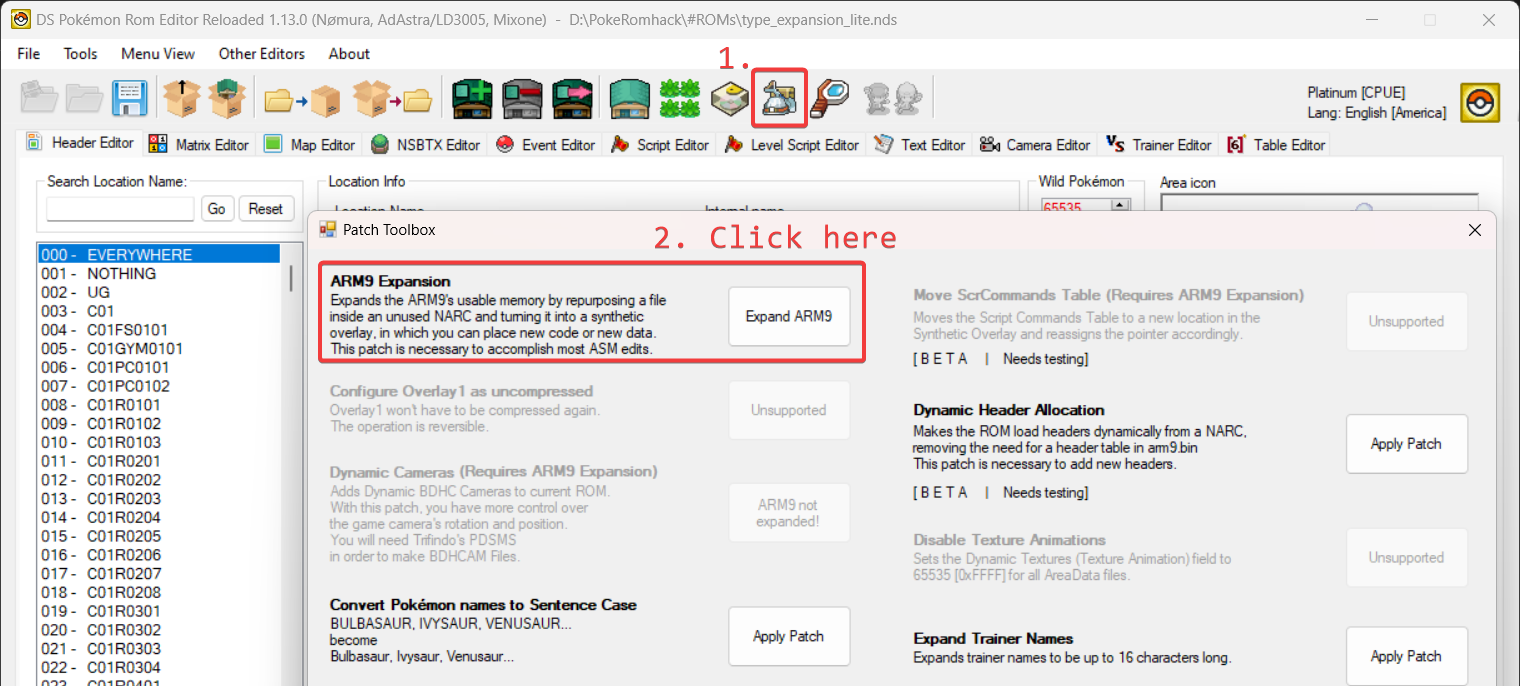Switch to the Matrix Editor tab

coord(199,145)
